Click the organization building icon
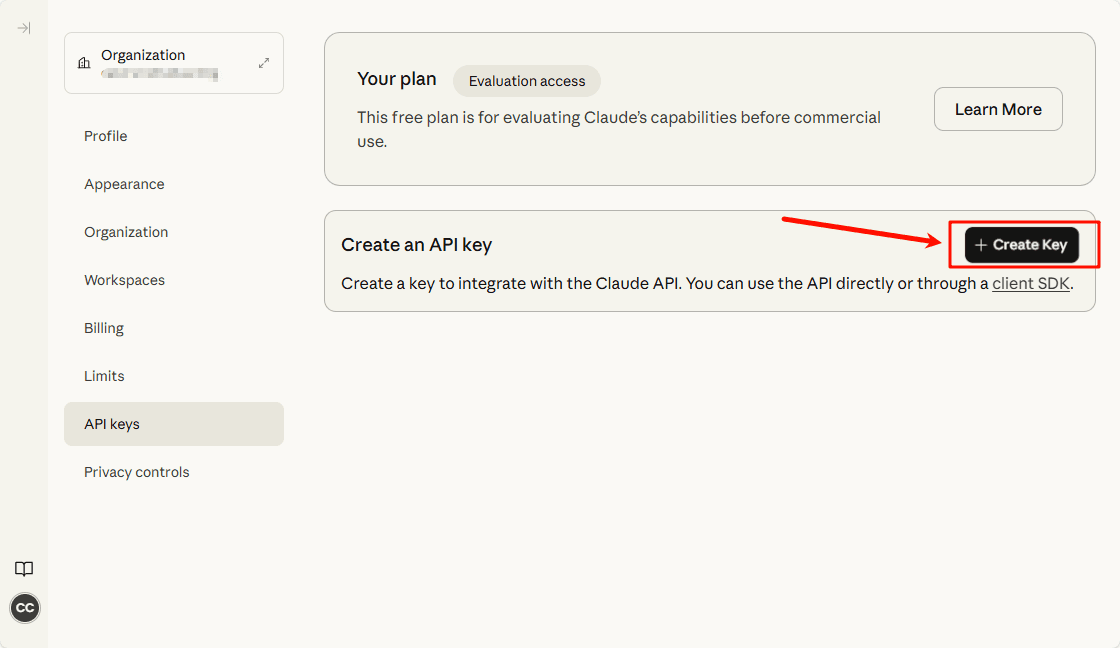The image size is (1120, 648). 83,63
